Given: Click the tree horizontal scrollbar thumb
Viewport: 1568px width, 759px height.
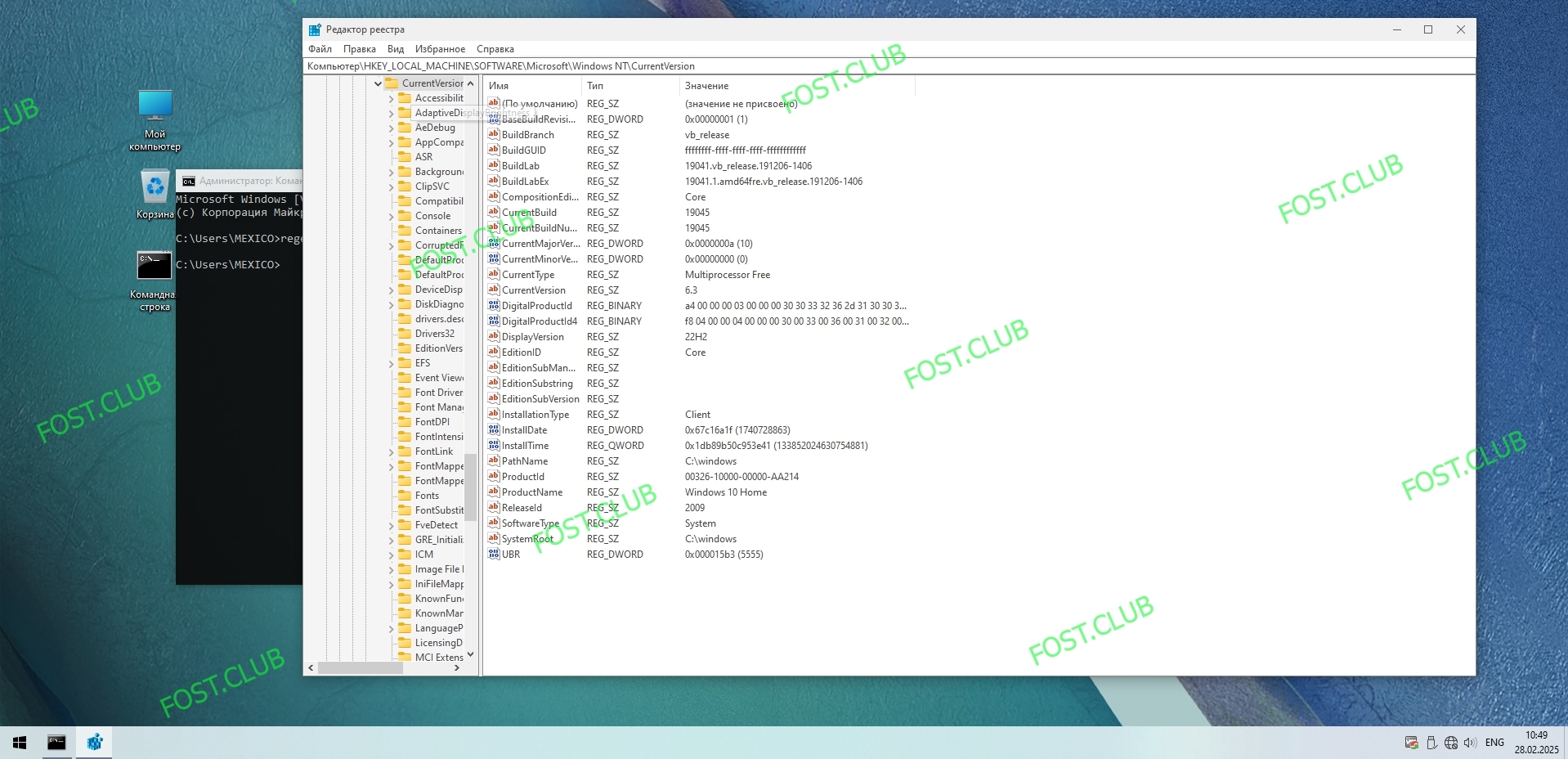Looking at the screenshot, I should coord(360,667).
